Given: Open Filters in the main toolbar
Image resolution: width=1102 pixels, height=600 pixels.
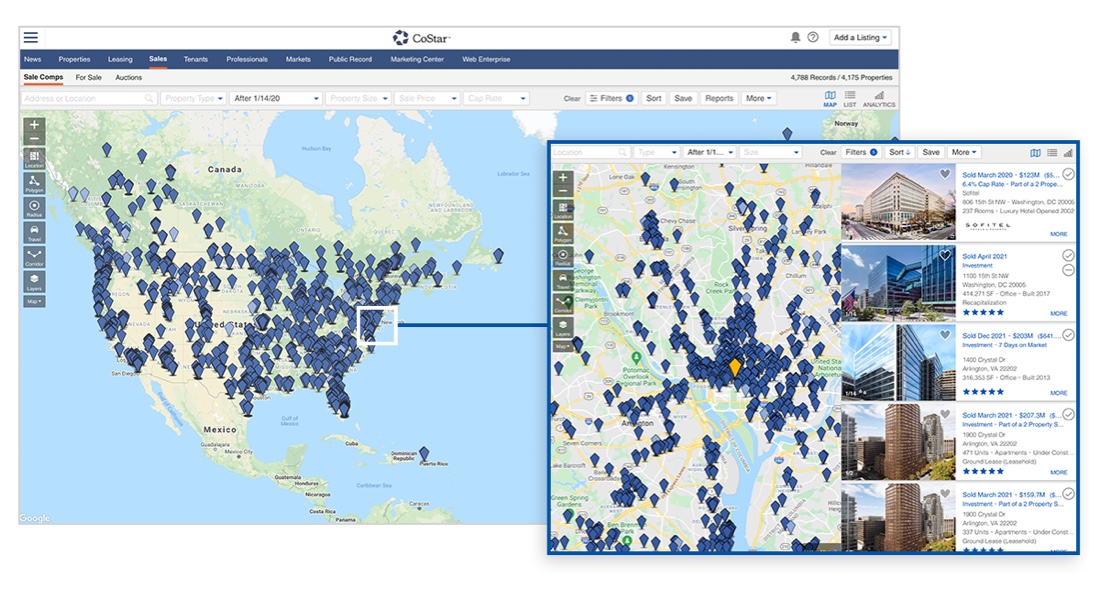Looking at the screenshot, I should click(611, 99).
